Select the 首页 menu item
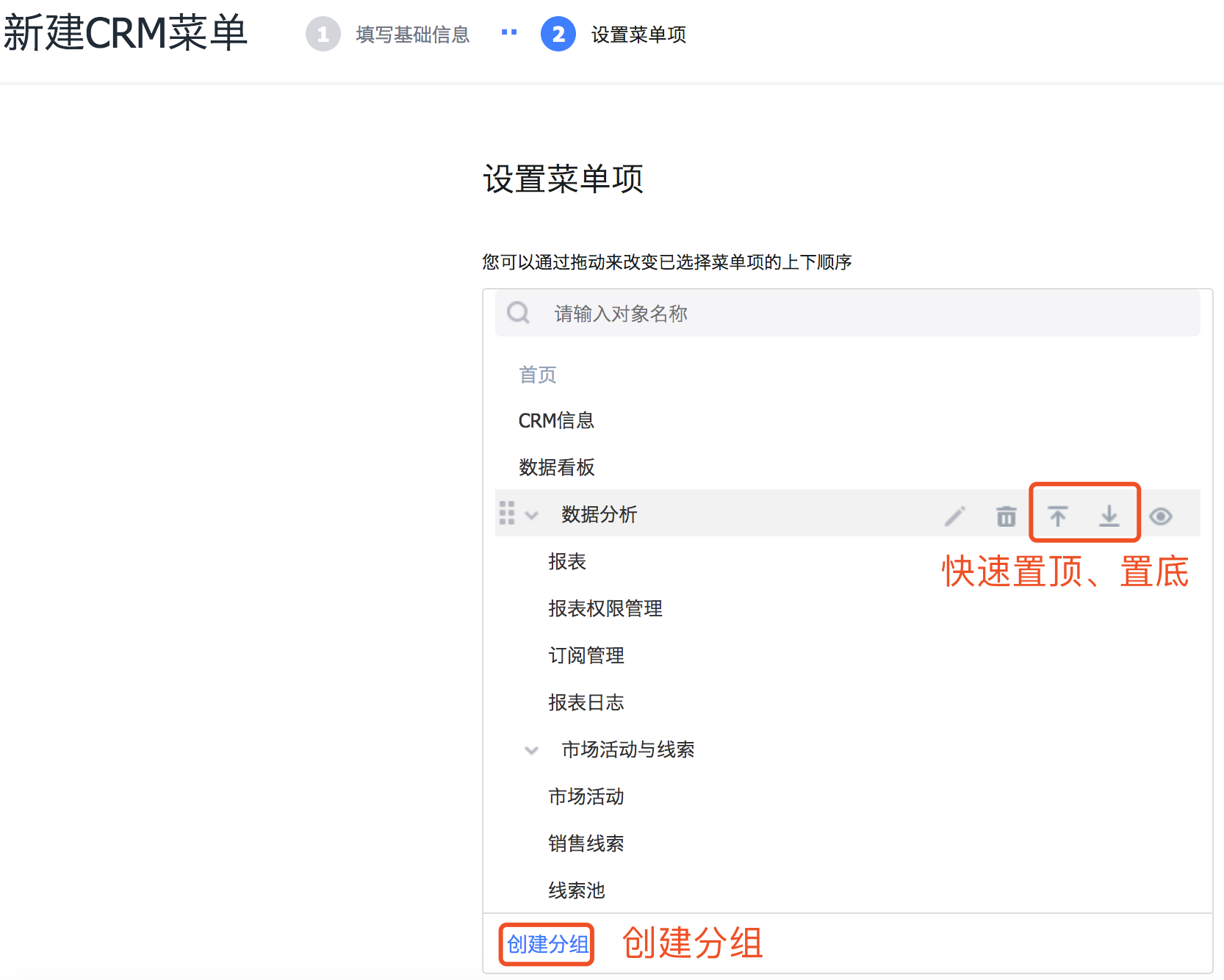 (538, 375)
